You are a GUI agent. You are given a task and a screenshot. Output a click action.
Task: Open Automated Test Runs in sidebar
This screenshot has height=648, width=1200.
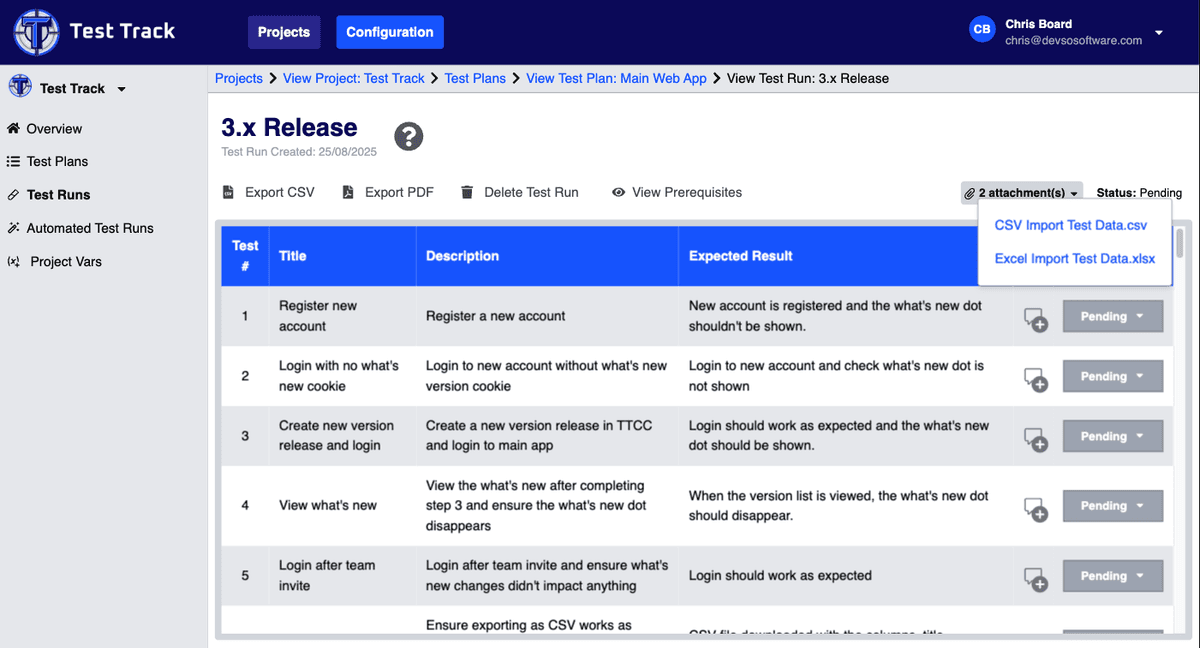click(90, 228)
